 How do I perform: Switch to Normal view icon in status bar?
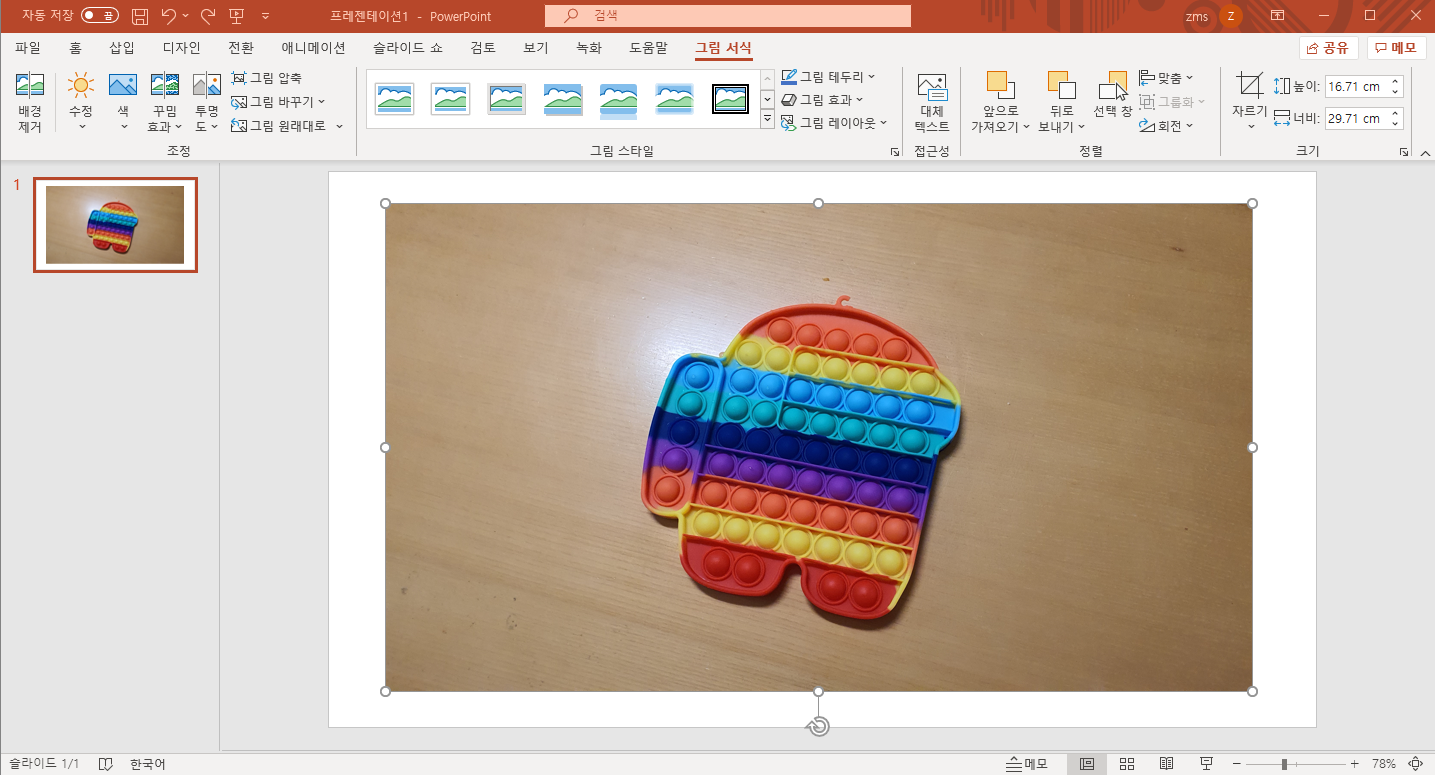point(1087,764)
